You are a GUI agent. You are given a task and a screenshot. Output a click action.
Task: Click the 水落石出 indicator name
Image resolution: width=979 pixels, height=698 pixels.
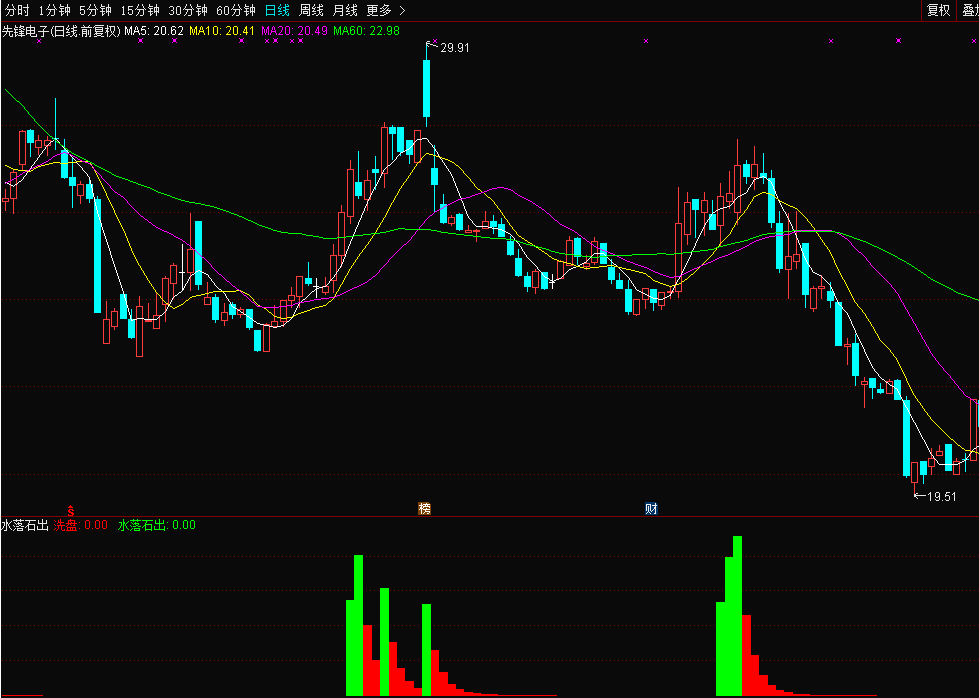(25, 525)
